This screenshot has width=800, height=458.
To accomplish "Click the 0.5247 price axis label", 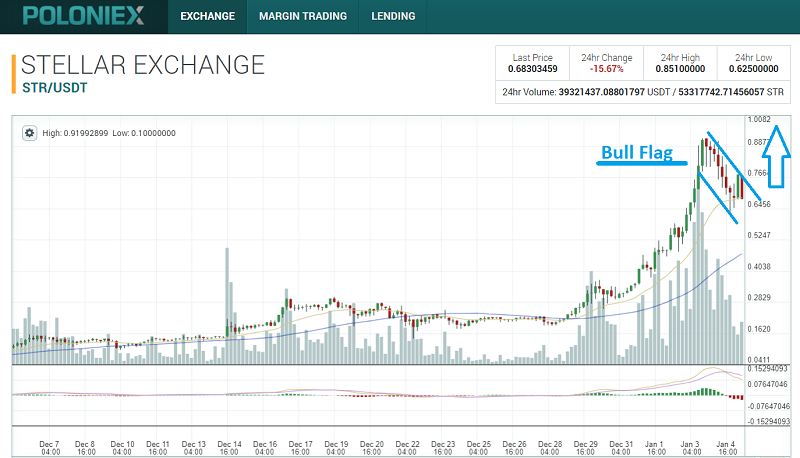I will pyautogui.click(x=759, y=235).
